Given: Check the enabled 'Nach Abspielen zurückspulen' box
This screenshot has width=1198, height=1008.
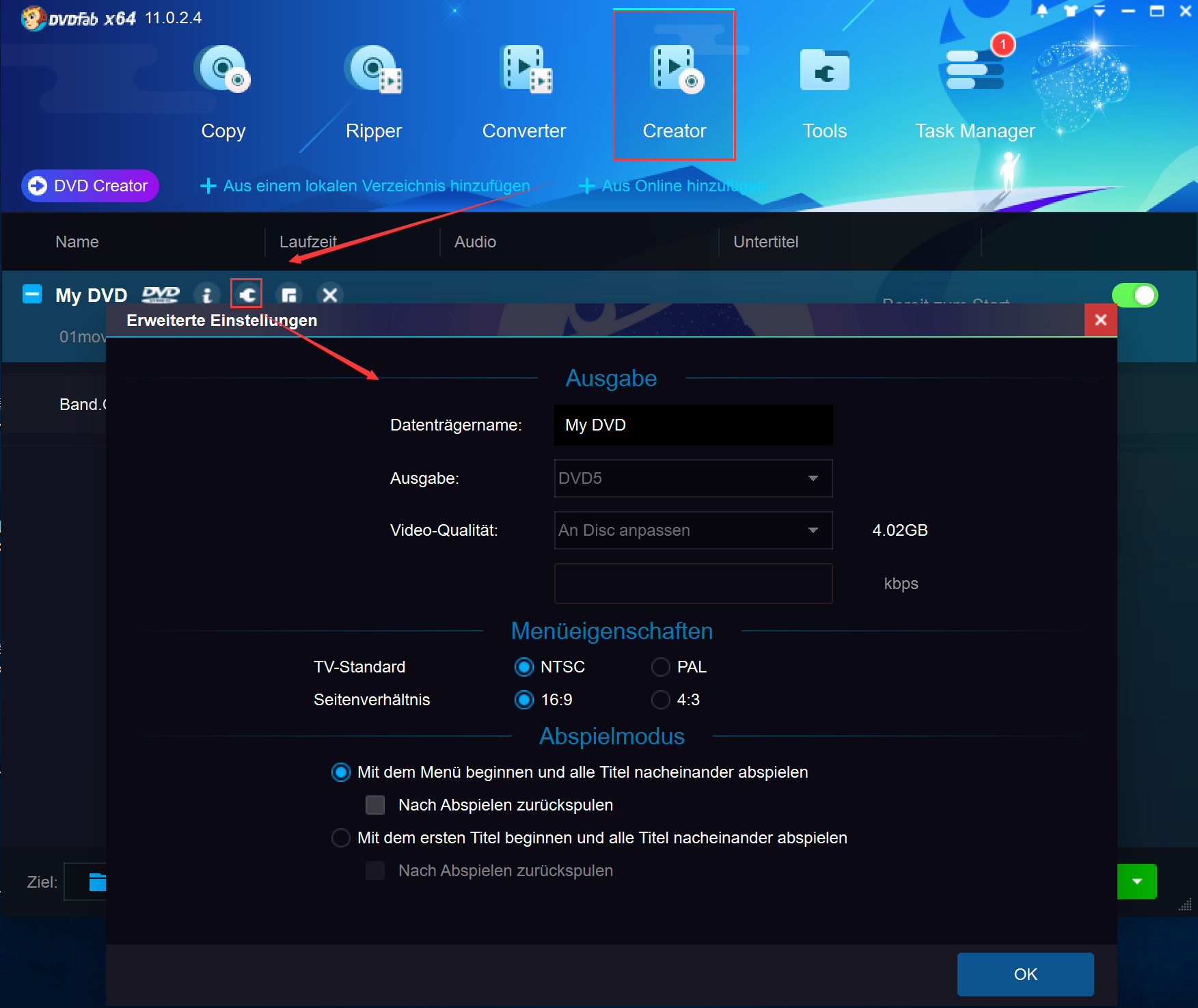Looking at the screenshot, I should (x=375, y=805).
